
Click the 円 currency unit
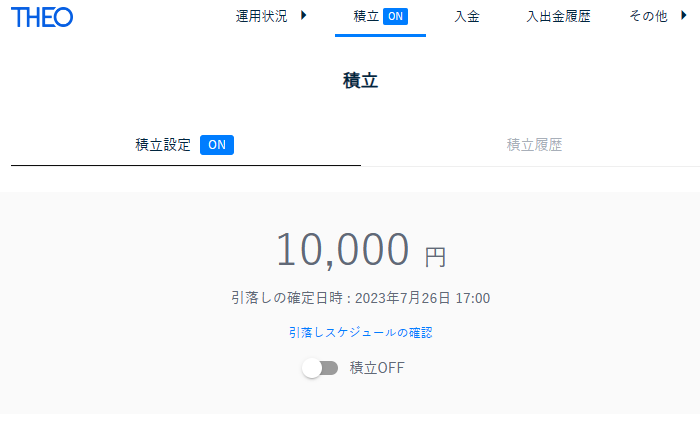pyautogui.click(x=435, y=257)
